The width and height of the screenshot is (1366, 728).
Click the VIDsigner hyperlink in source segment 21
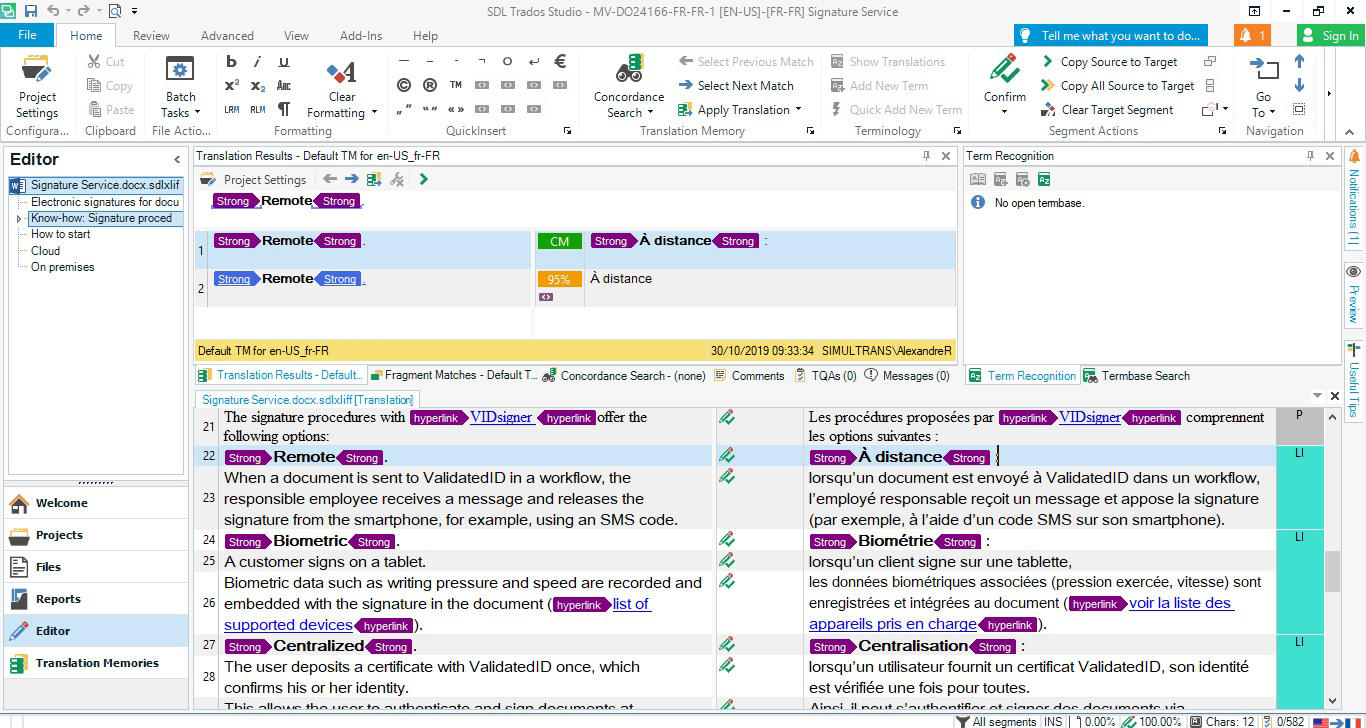pyautogui.click(x=501, y=417)
